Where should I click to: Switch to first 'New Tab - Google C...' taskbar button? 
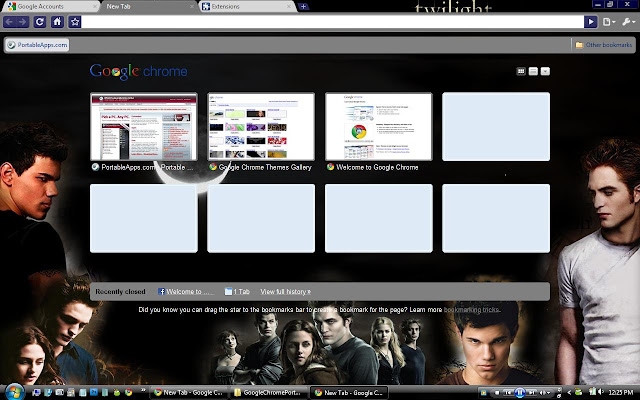click(x=189, y=393)
